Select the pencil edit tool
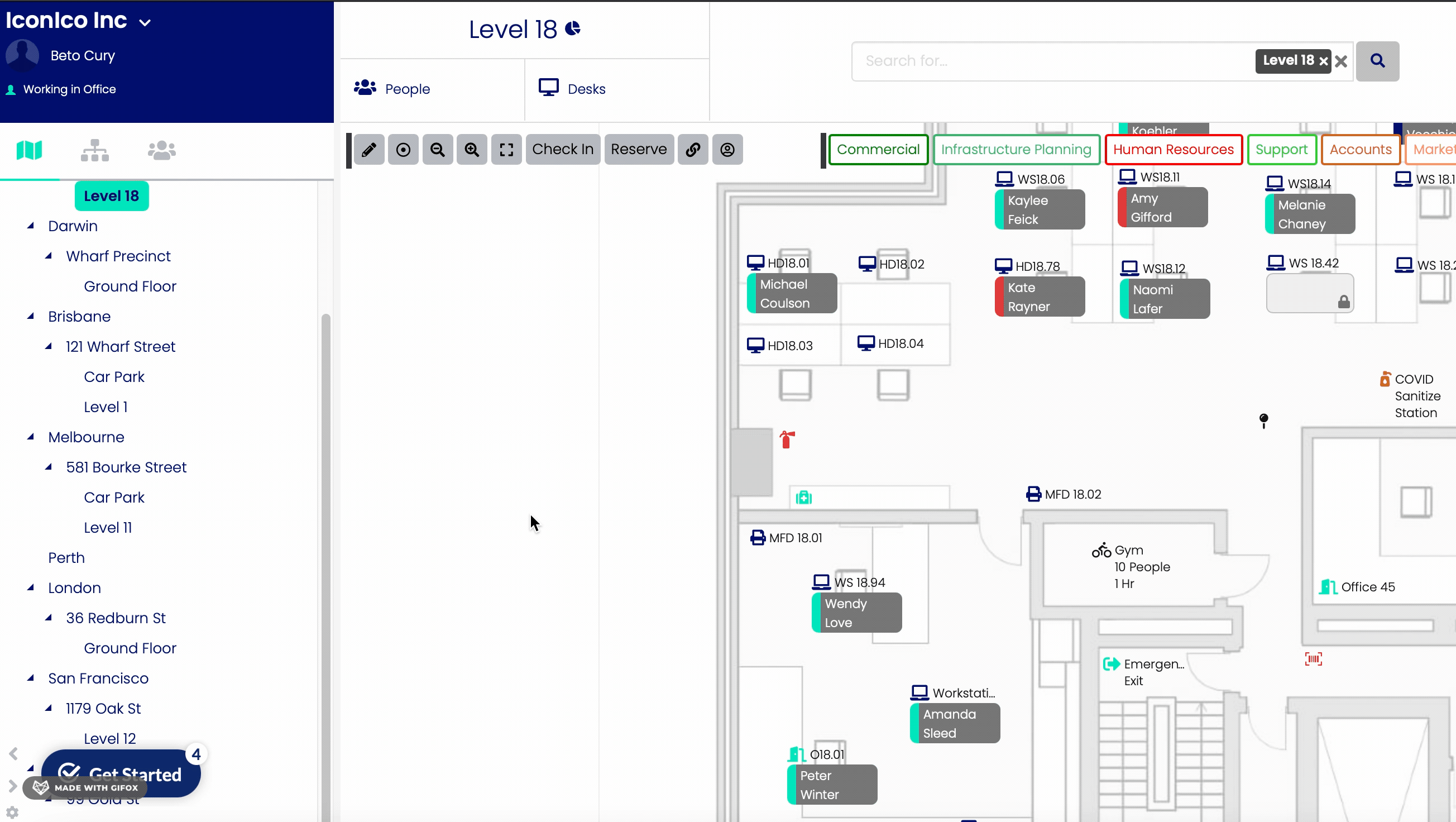 pos(369,149)
